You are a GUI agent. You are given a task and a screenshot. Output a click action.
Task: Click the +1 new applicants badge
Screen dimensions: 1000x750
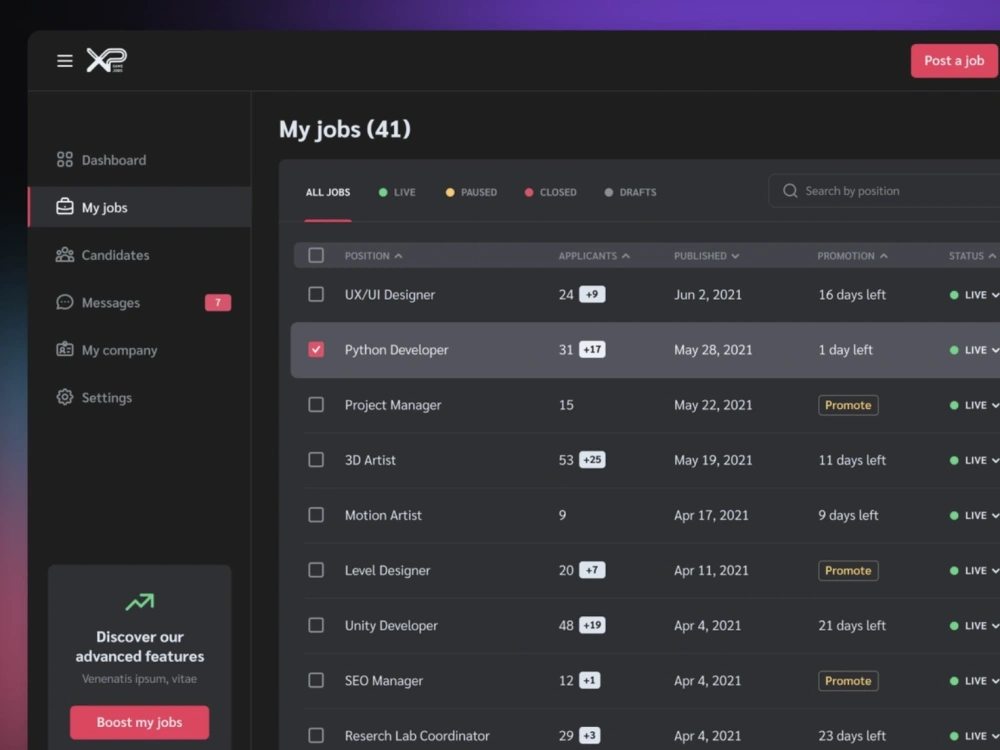tap(589, 680)
